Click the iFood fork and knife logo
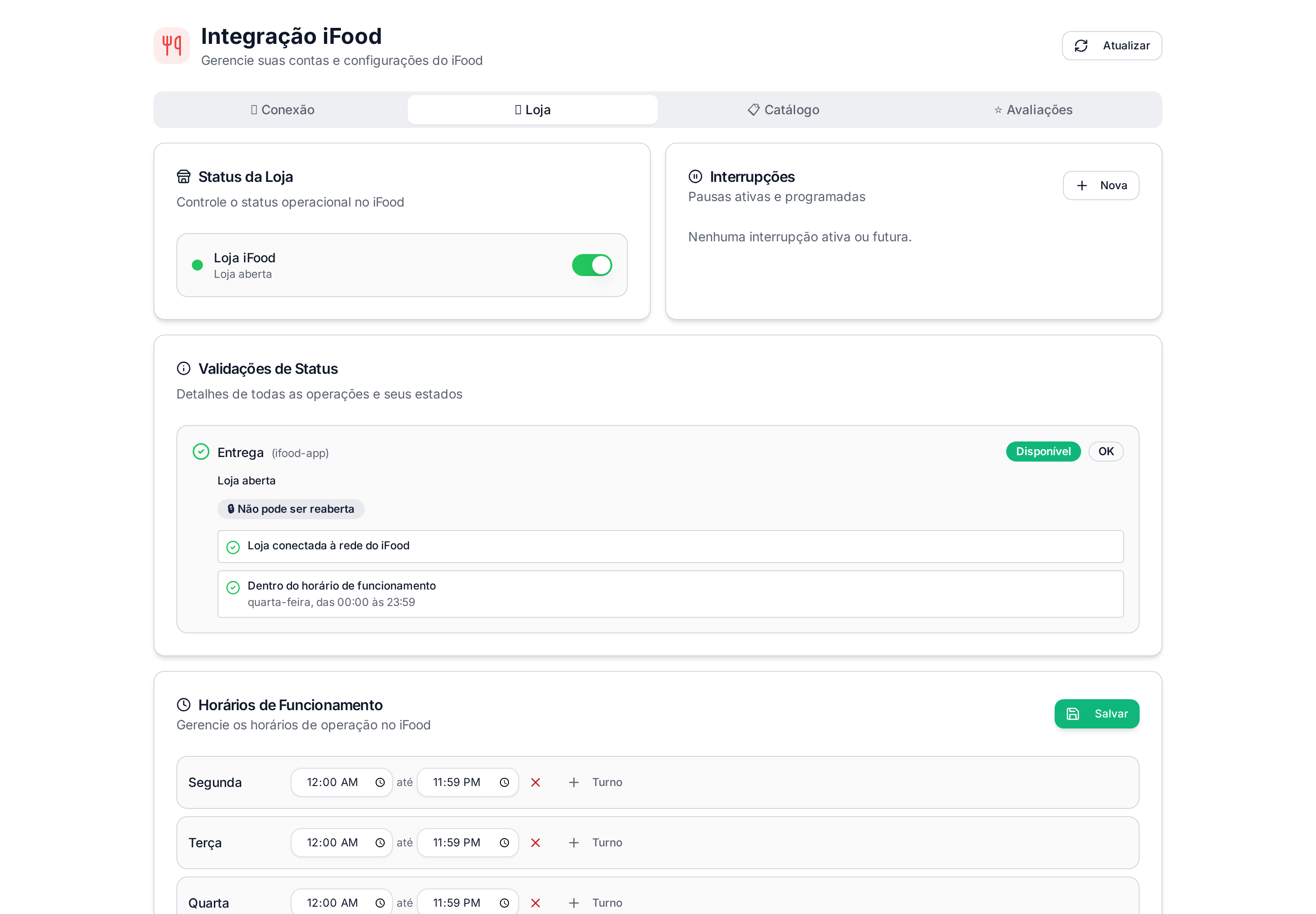This screenshot has width=1316, height=914. pos(171,45)
